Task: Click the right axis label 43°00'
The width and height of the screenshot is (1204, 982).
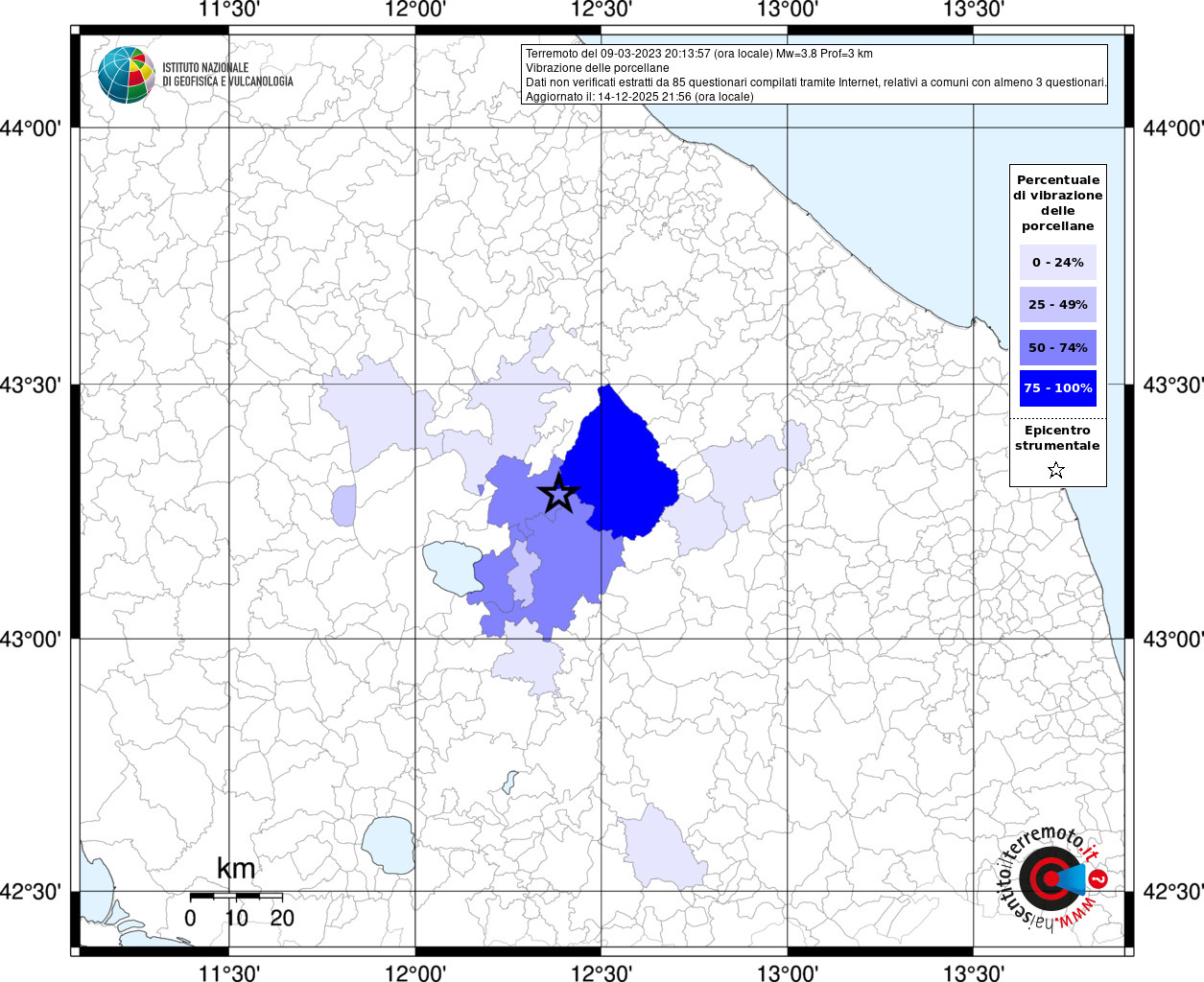Action: (1173, 640)
